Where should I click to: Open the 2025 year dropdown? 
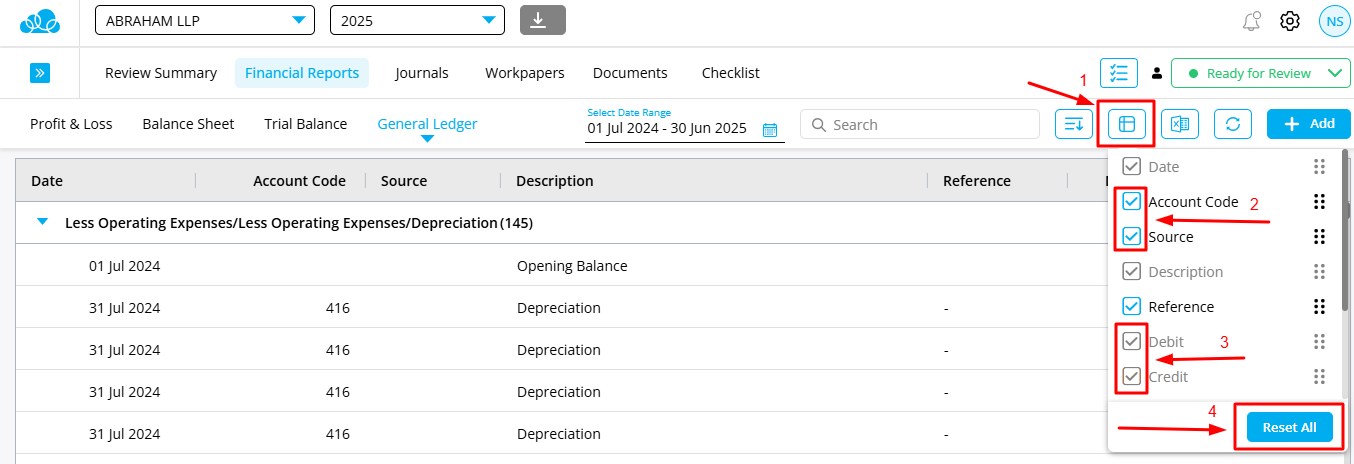(417, 20)
